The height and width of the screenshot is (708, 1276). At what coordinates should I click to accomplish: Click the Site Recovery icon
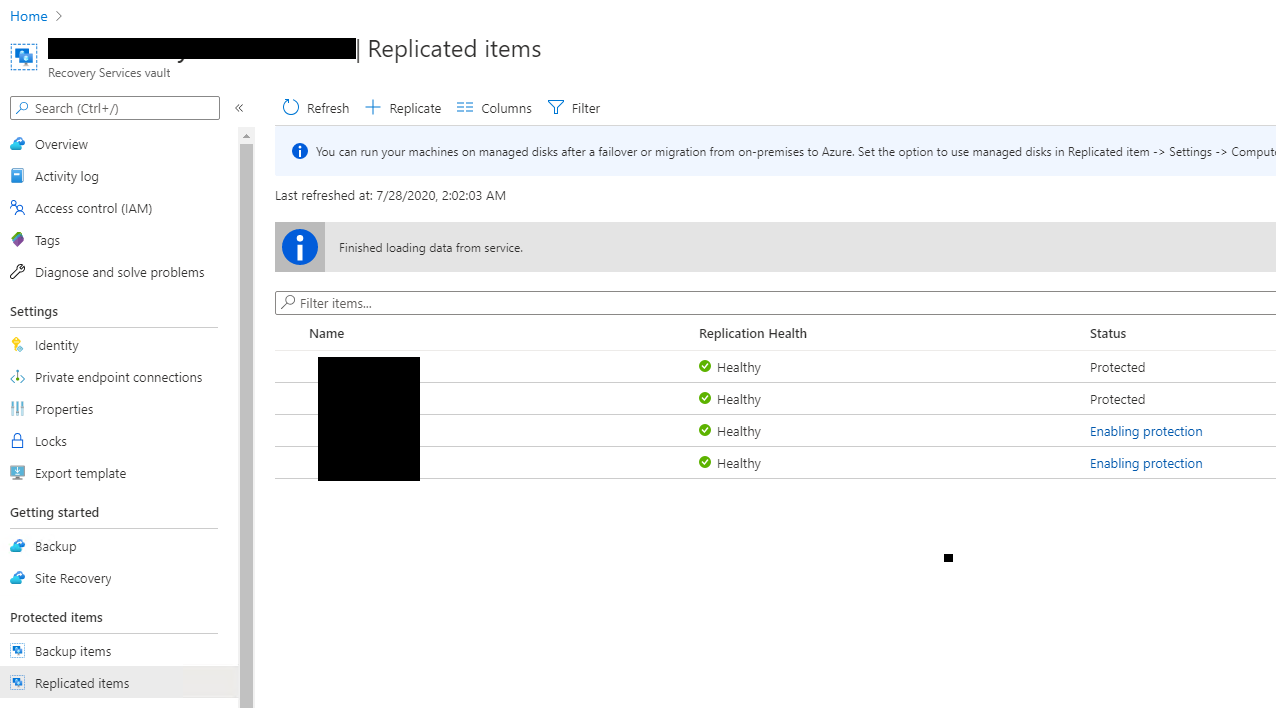tap(17, 579)
